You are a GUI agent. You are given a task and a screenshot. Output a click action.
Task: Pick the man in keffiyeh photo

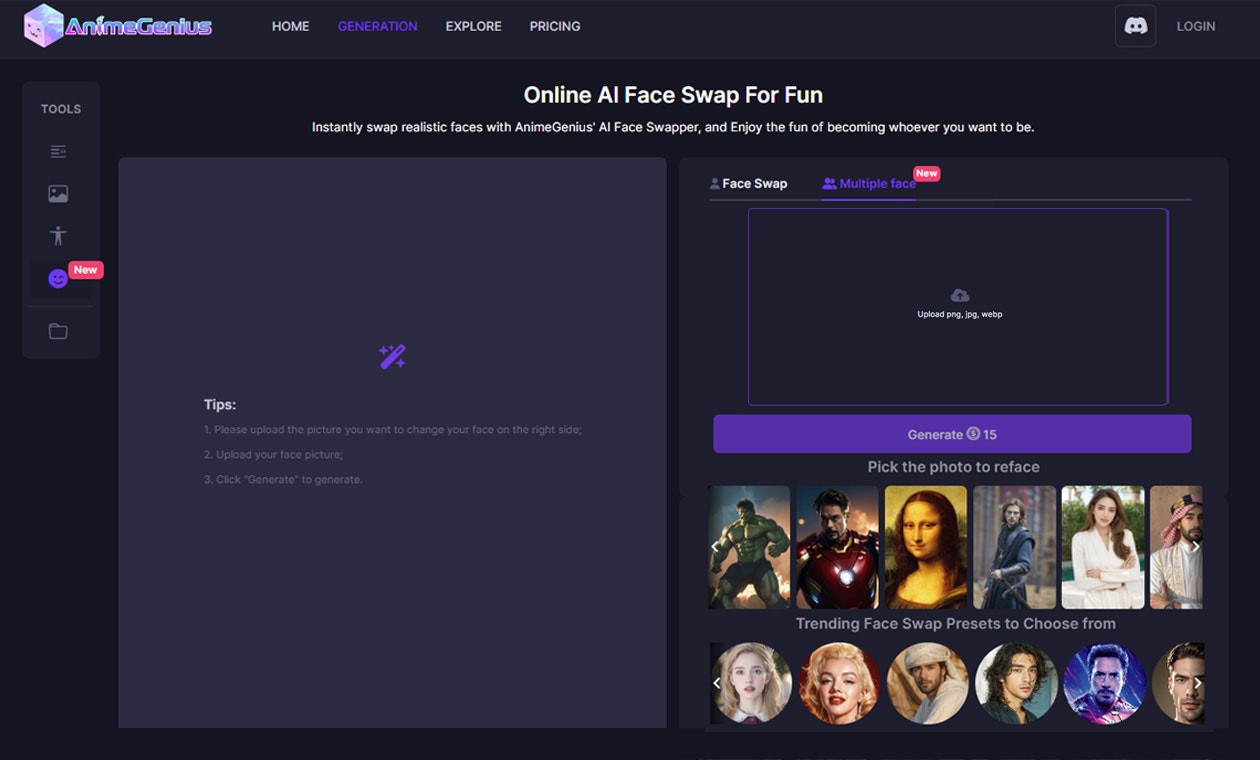tap(1176, 547)
